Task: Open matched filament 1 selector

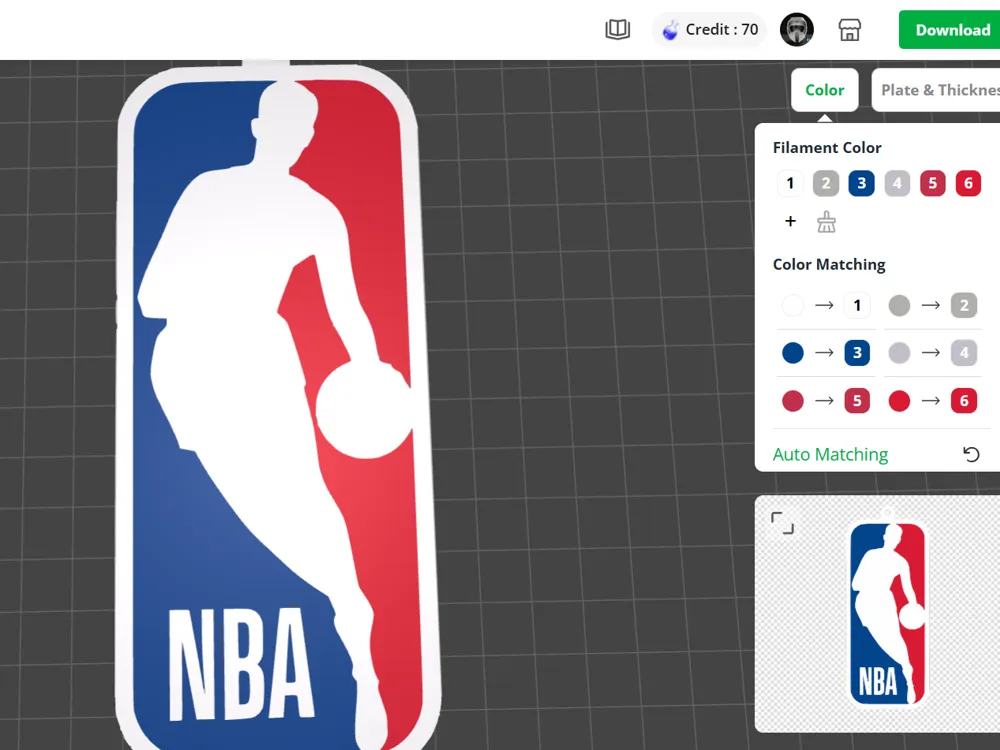Action: tap(857, 305)
